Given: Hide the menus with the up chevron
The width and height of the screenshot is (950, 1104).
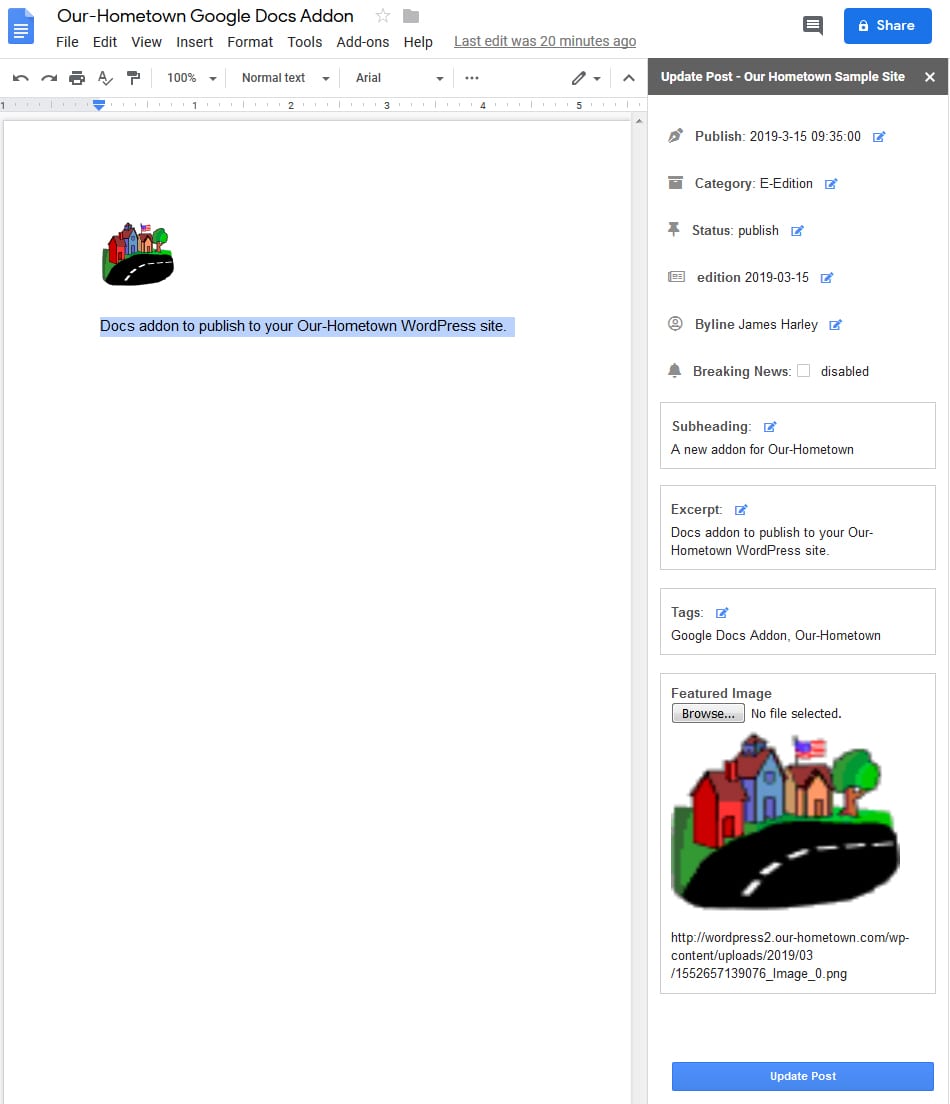Looking at the screenshot, I should pos(629,78).
